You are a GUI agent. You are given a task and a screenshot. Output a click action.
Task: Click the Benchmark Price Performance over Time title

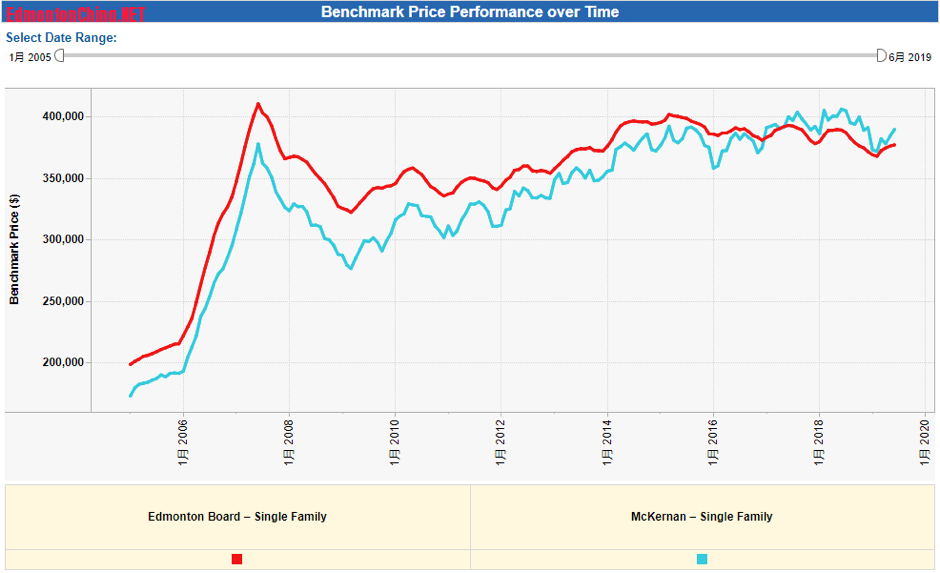(470, 12)
